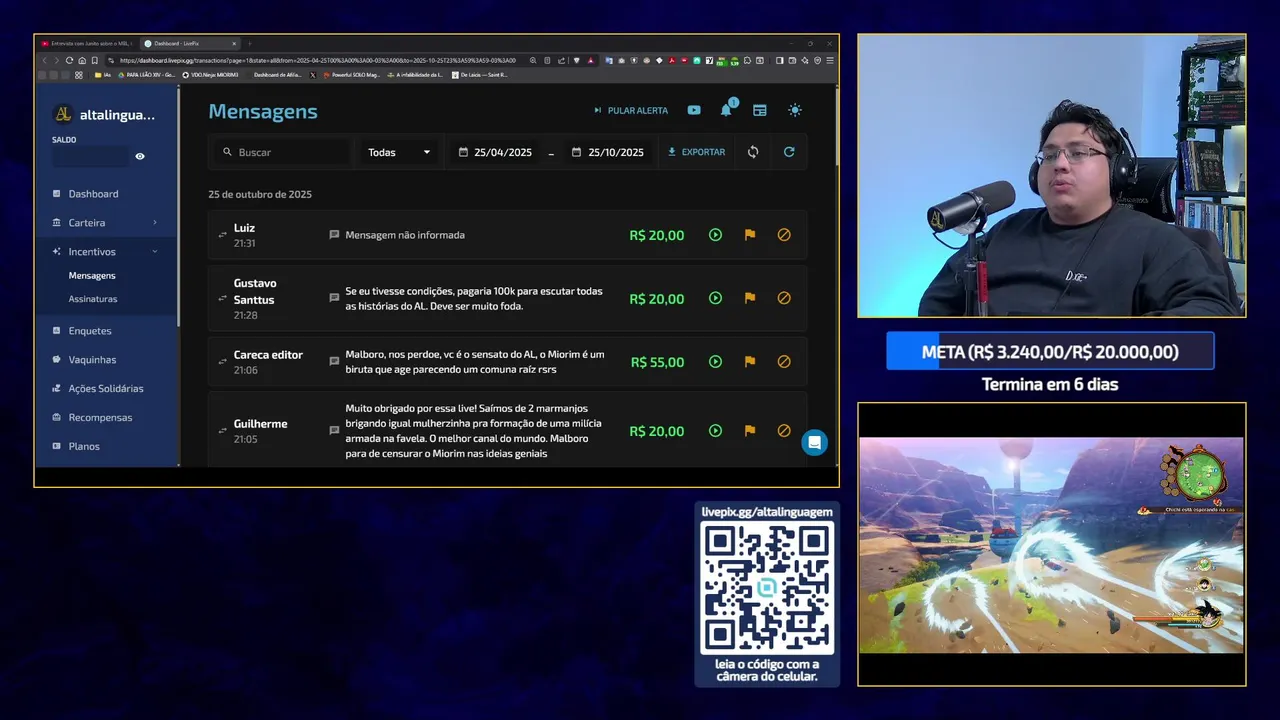Refresh the messages list
Image resolution: width=1280 pixels, height=720 pixels.
(x=789, y=152)
